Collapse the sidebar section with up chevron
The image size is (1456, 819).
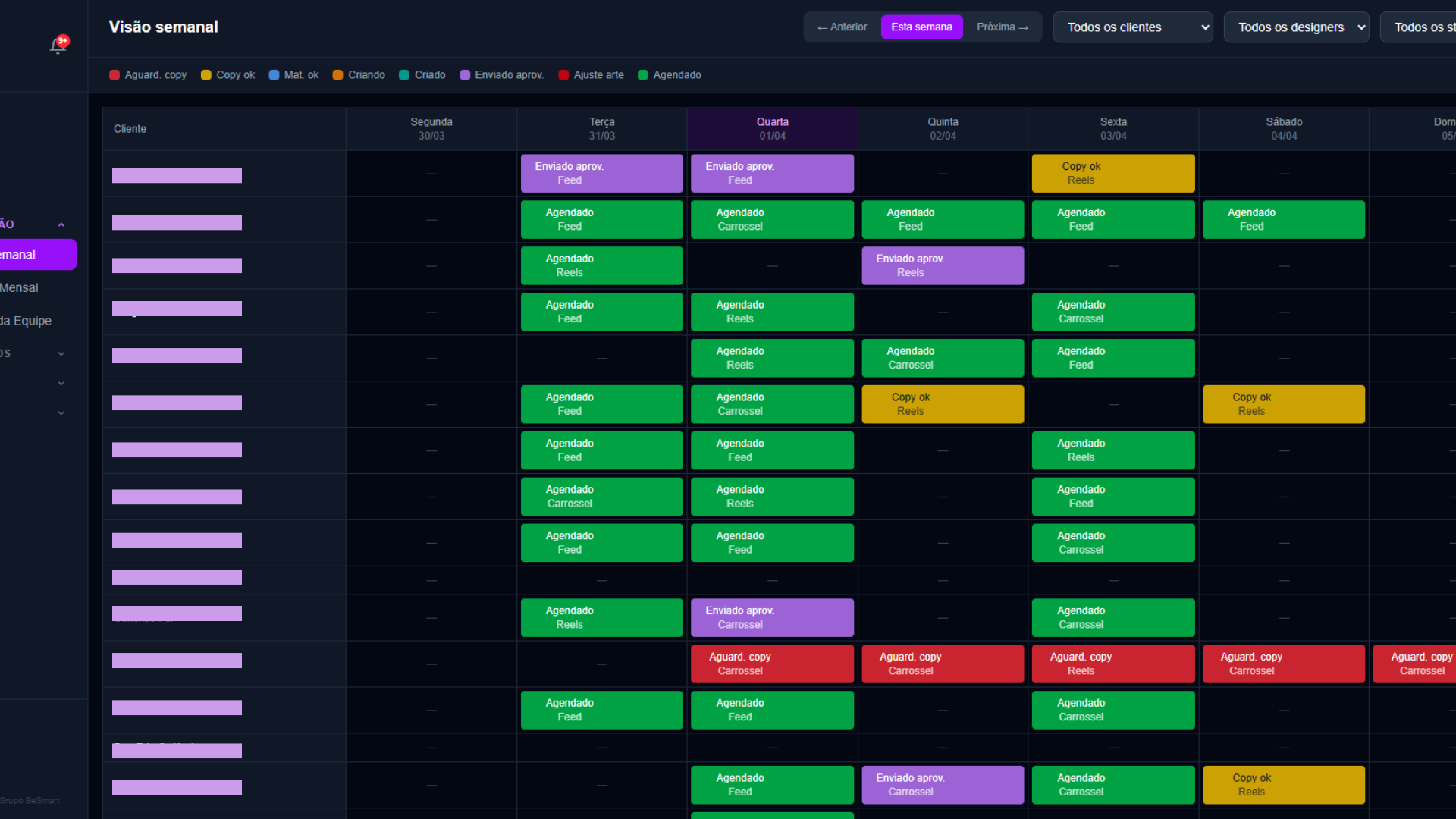(x=61, y=224)
